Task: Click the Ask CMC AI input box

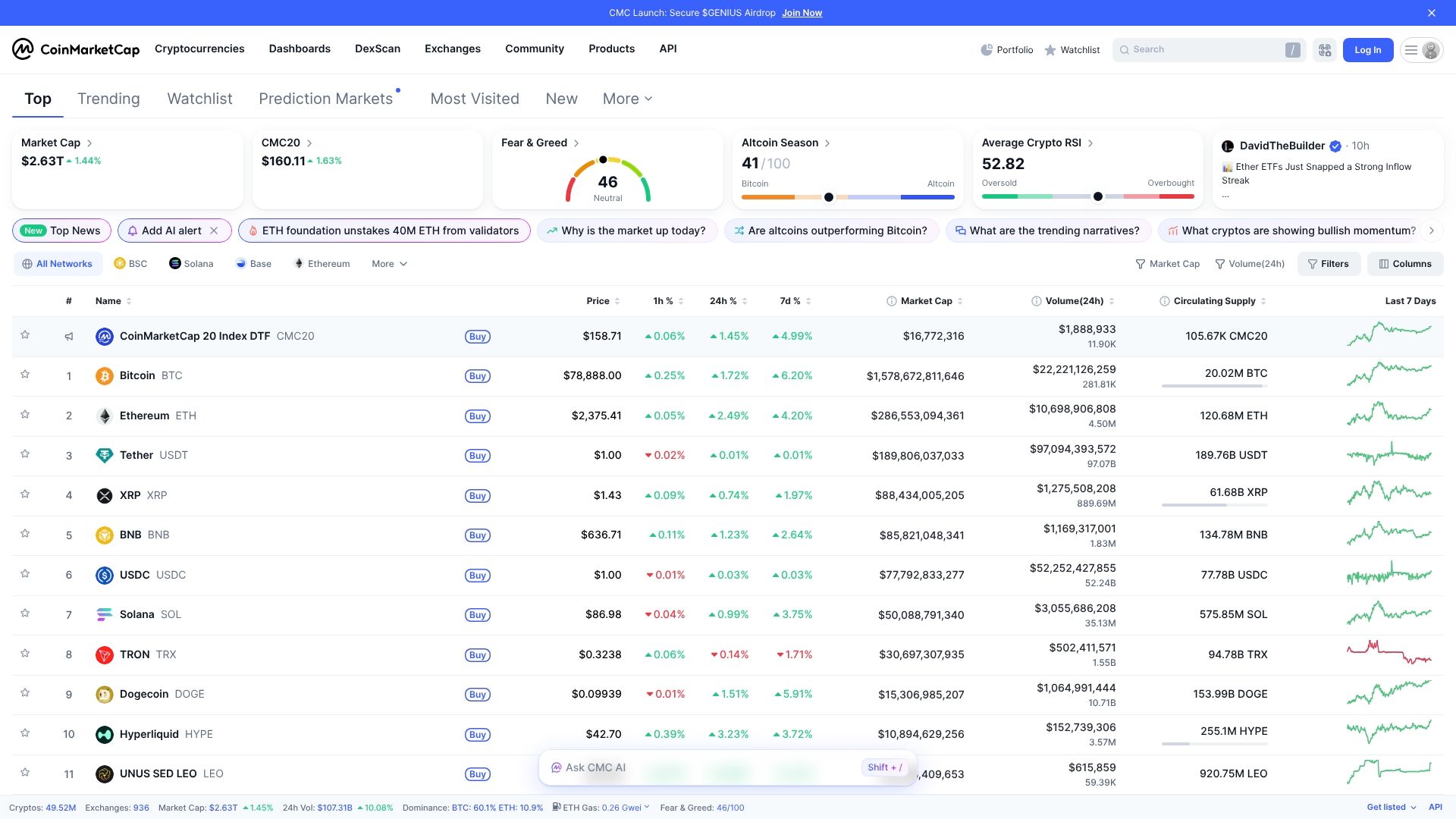Action: tap(728, 767)
